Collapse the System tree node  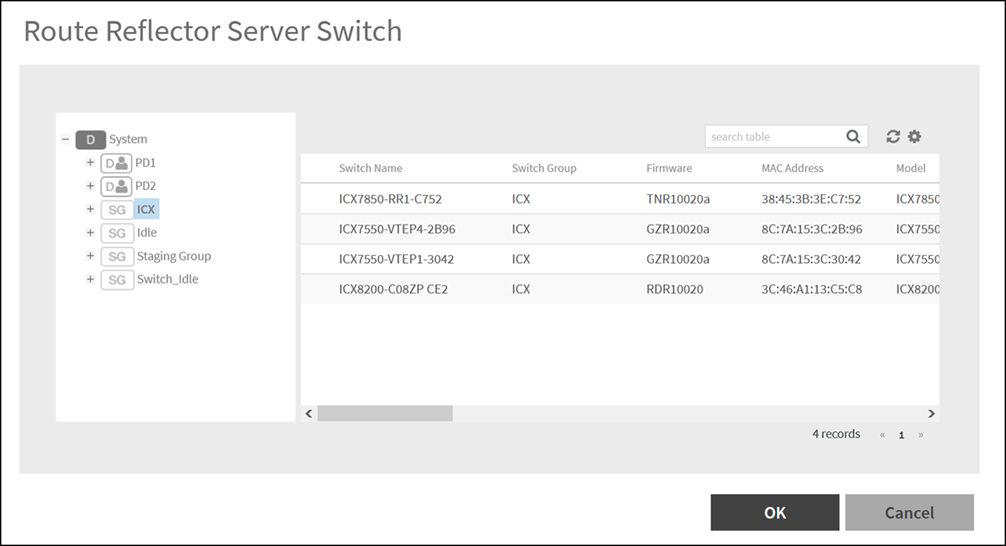coord(65,139)
